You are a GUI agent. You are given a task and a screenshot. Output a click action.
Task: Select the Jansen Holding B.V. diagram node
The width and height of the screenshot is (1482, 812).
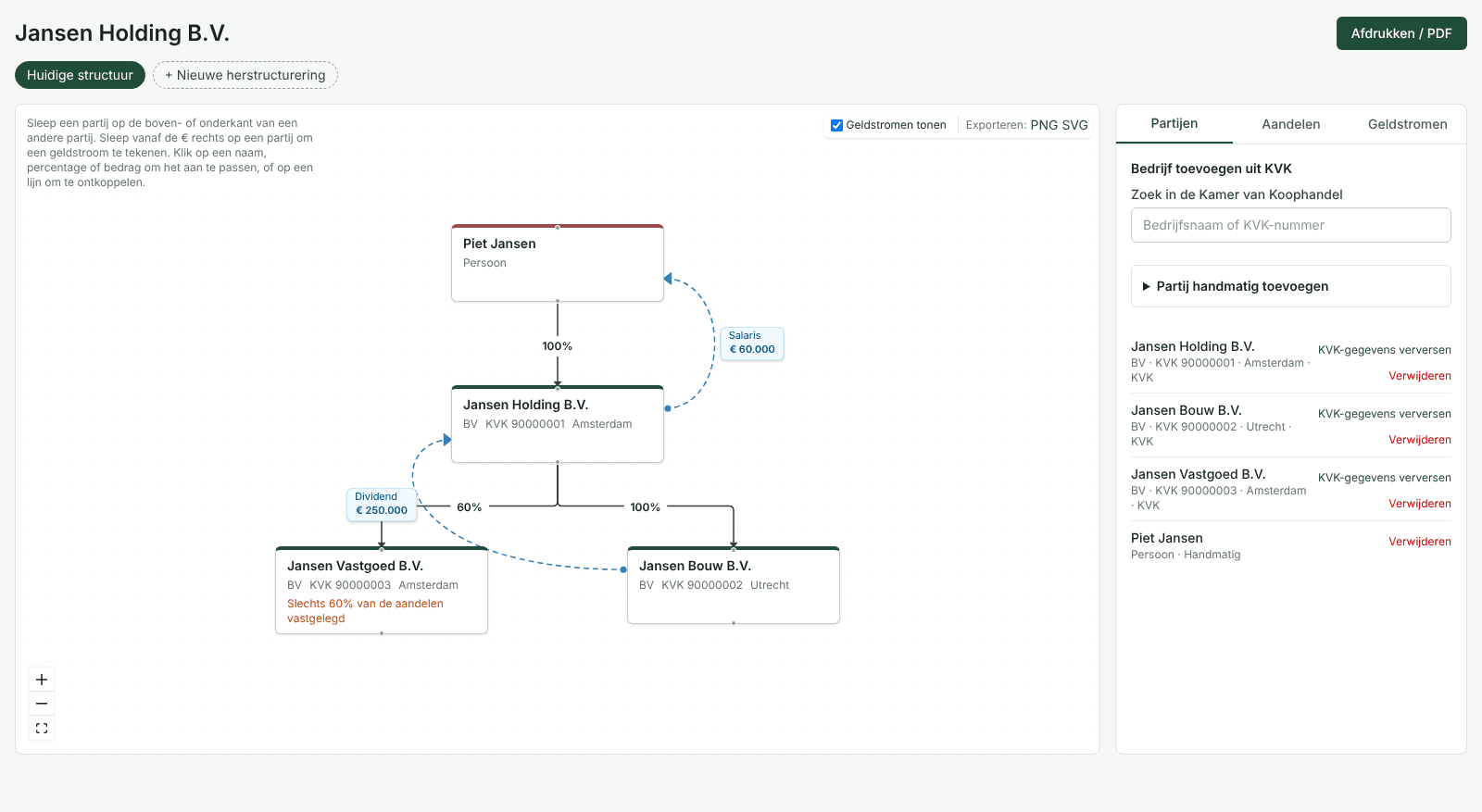(x=558, y=424)
